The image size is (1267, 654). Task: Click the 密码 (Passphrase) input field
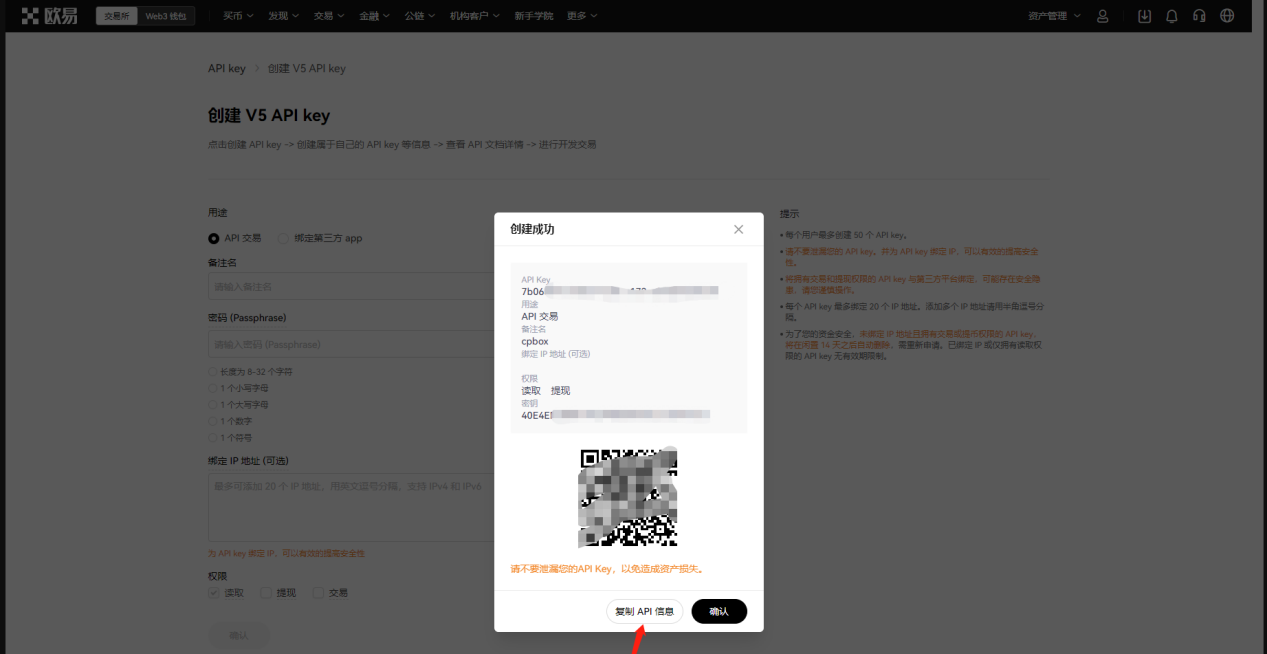(x=350, y=344)
